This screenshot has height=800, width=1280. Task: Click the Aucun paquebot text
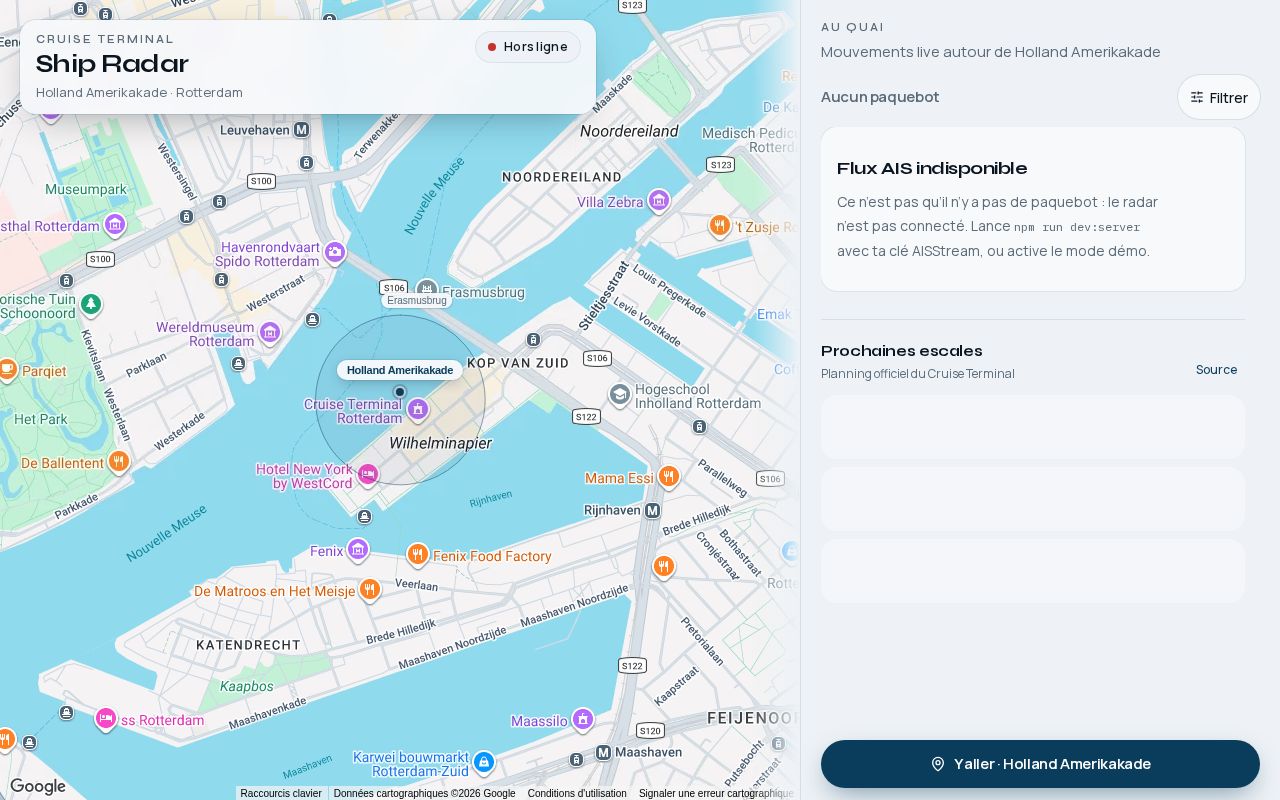click(880, 97)
